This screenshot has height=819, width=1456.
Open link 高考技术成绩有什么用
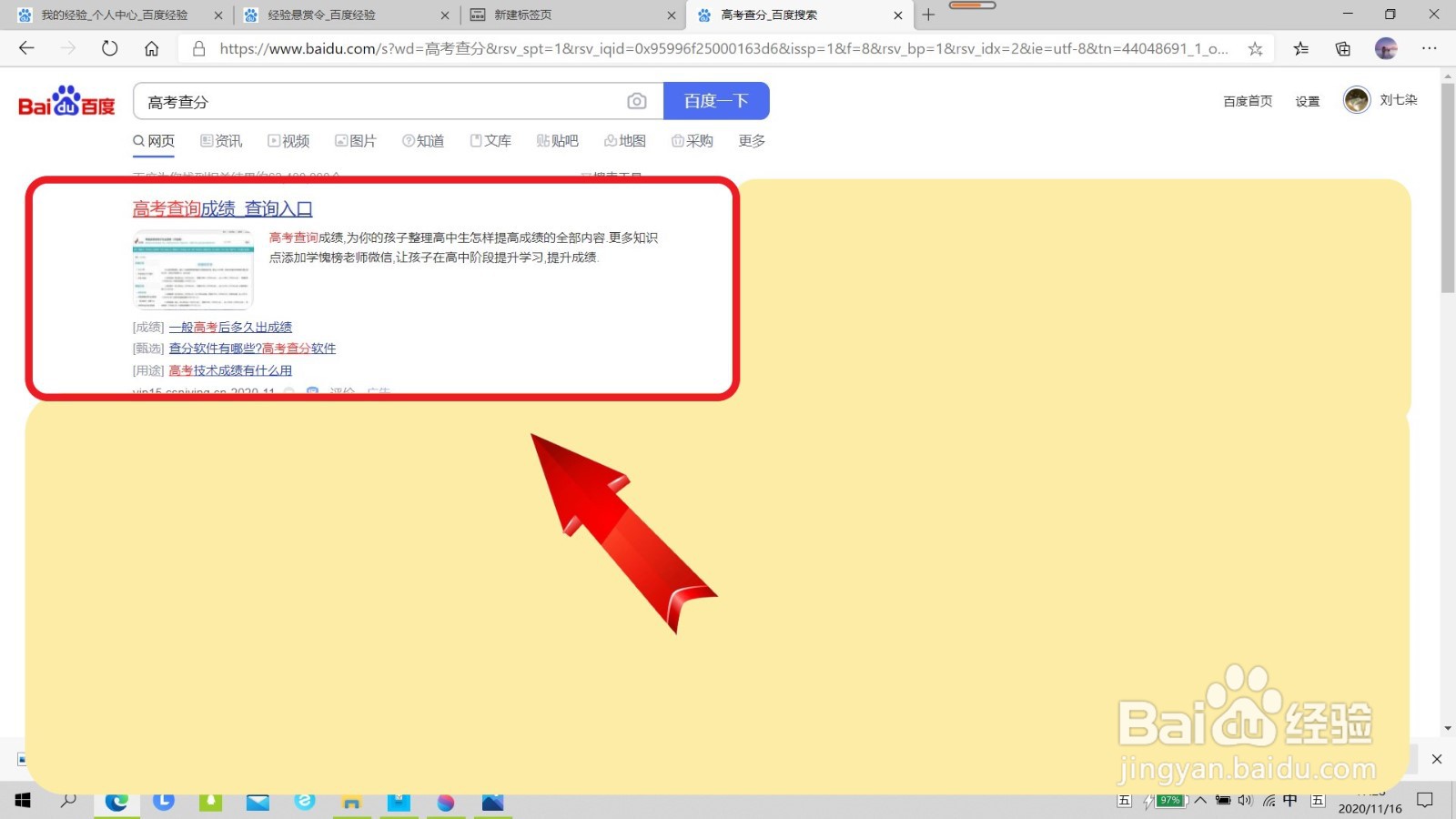coord(230,370)
